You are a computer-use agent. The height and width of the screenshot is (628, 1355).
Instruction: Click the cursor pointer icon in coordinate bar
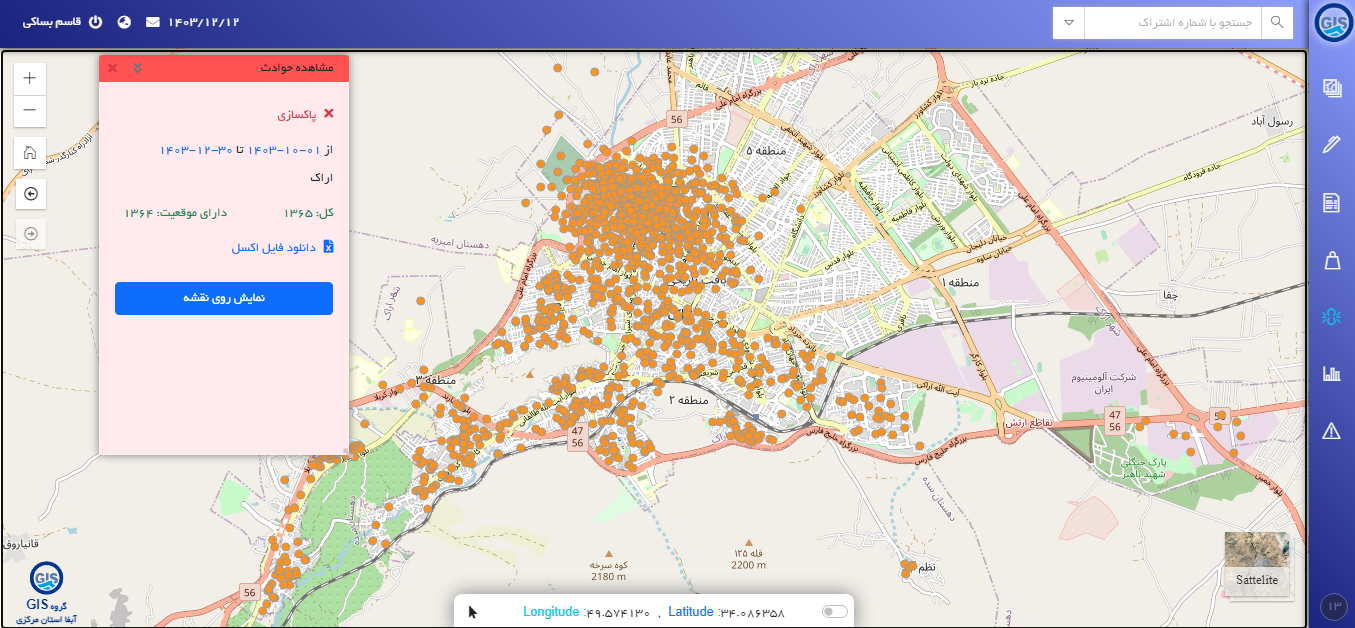(x=473, y=612)
